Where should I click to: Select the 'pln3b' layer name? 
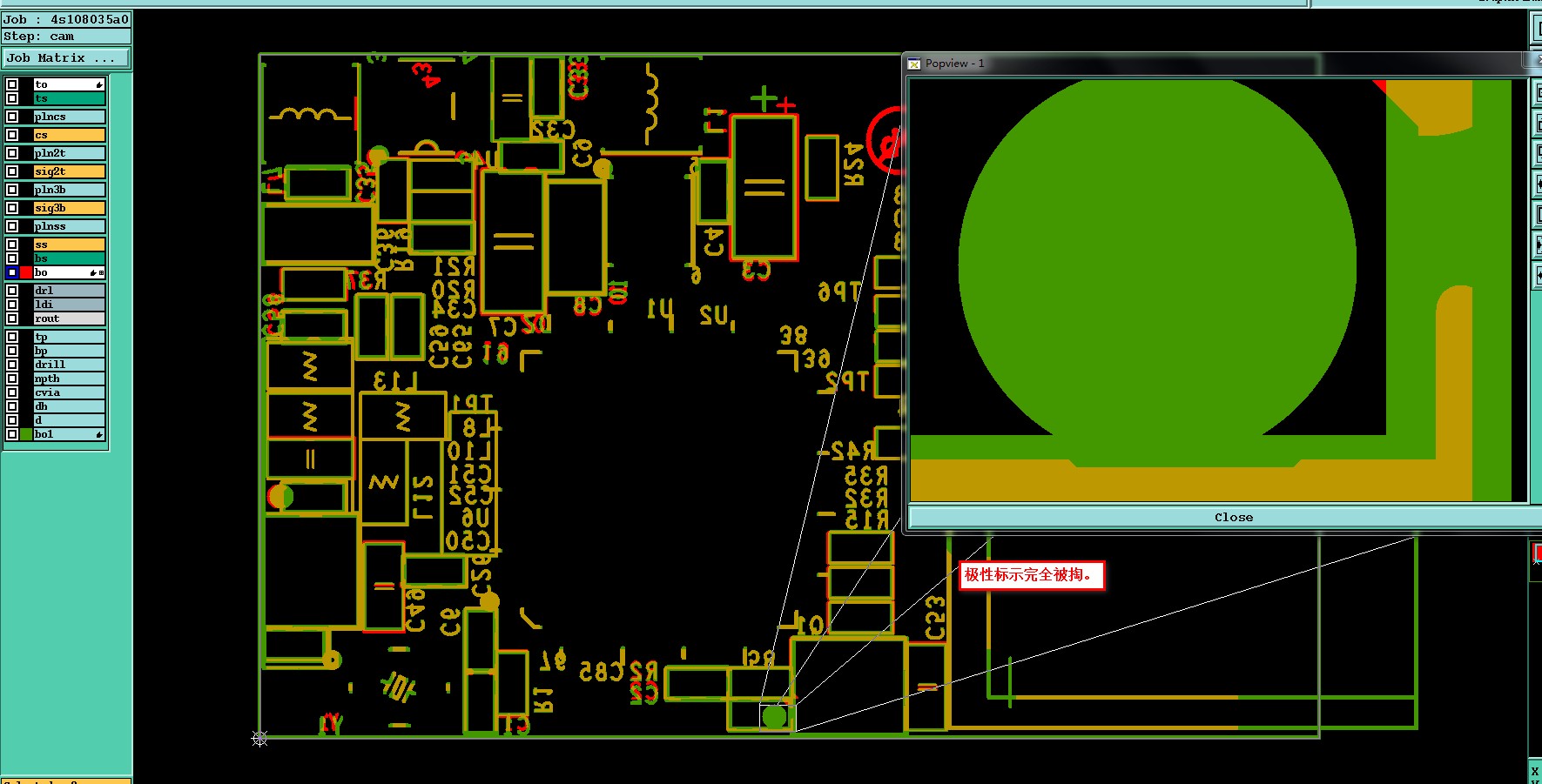[x=69, y=190]
